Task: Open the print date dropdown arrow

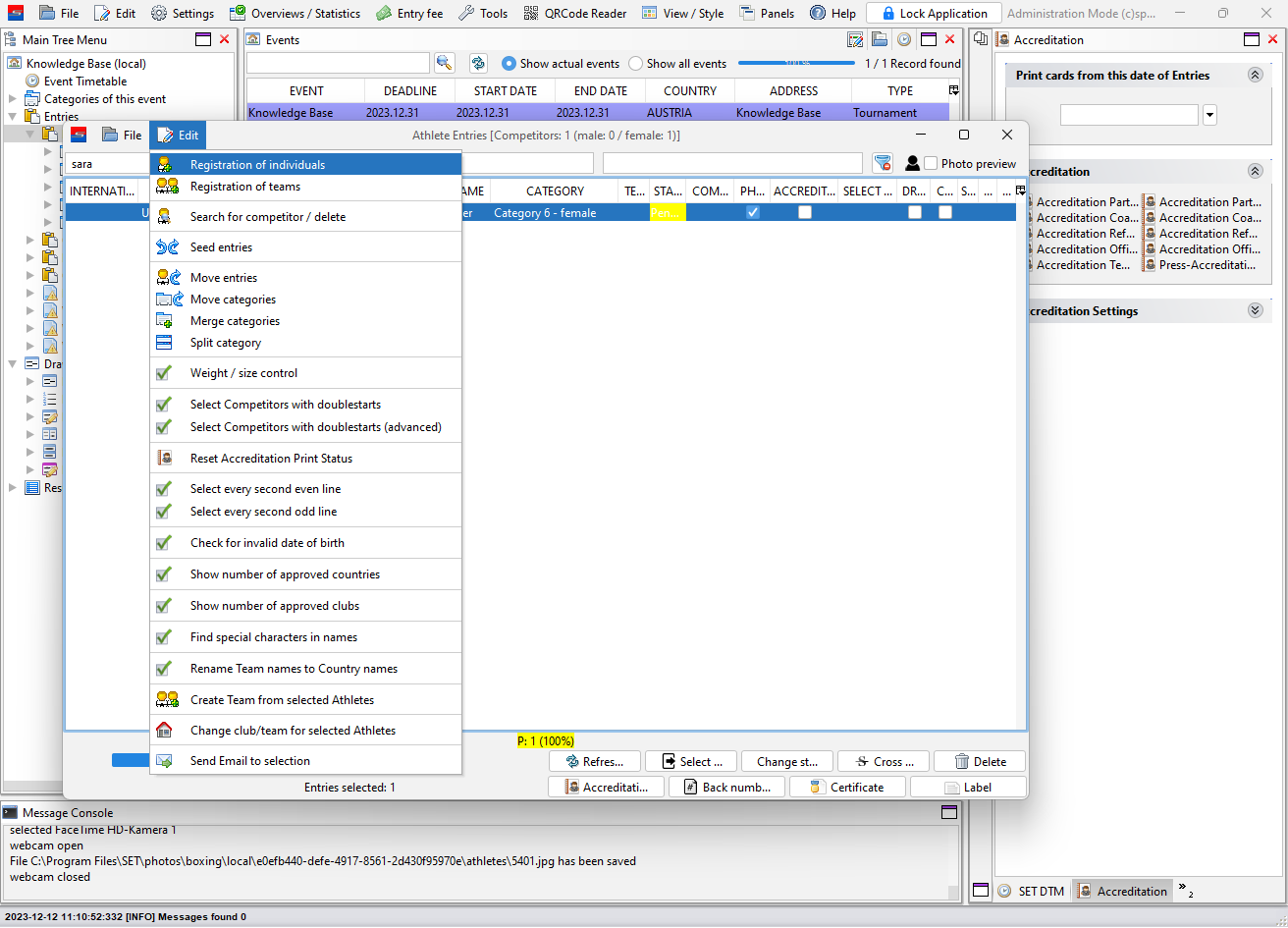Action: tap(1209, 115)
